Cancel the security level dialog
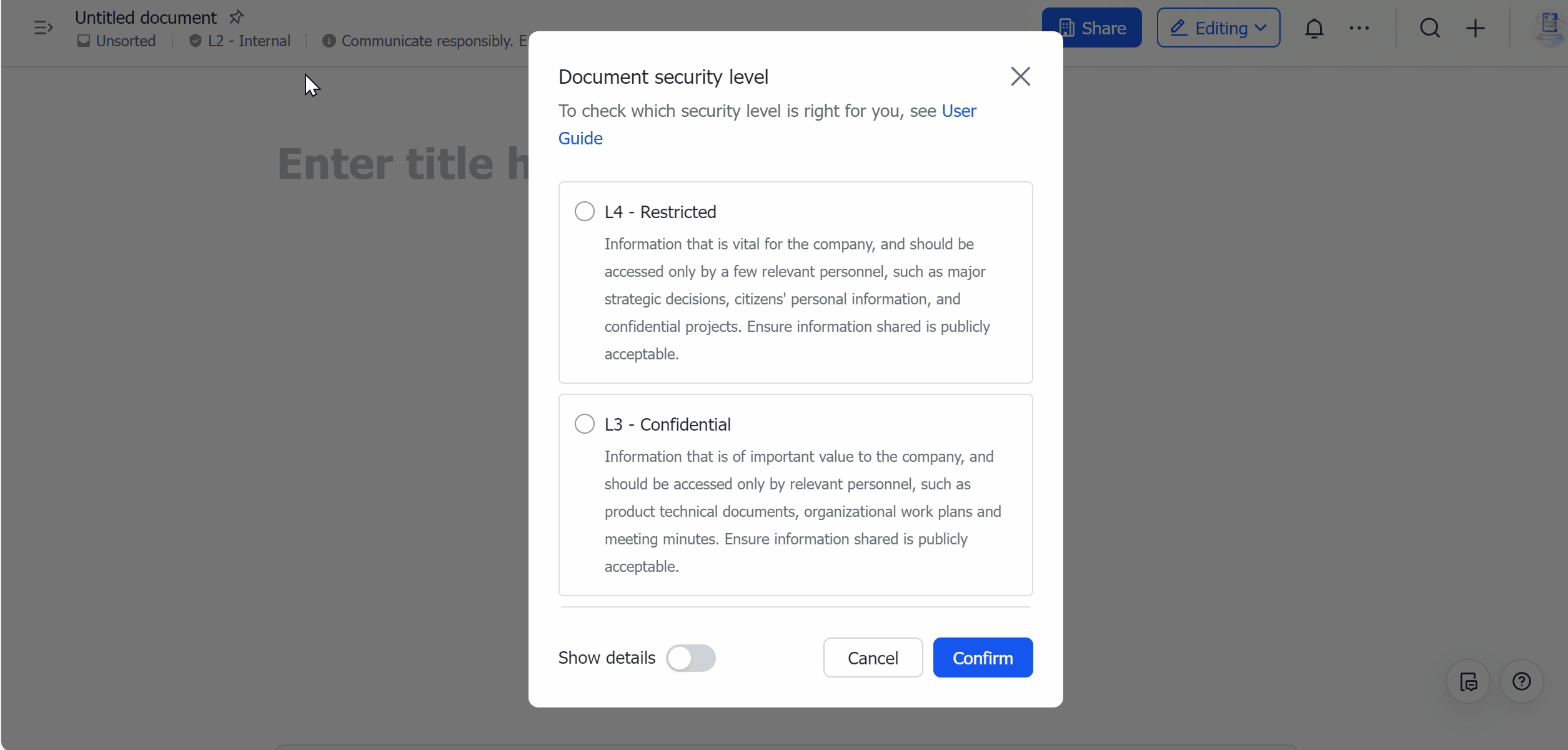 tap(872, 657)
